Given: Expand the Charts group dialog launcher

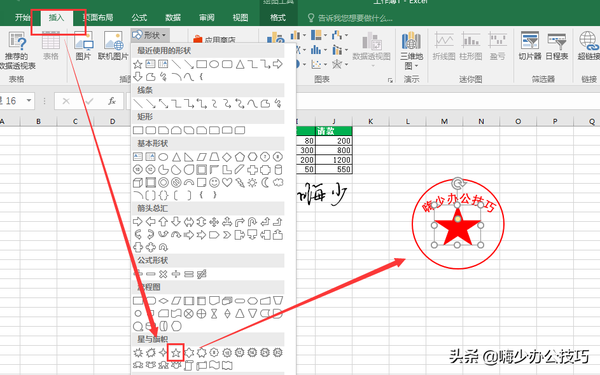Looking at the screenshot, I should [x=390, y=80].
